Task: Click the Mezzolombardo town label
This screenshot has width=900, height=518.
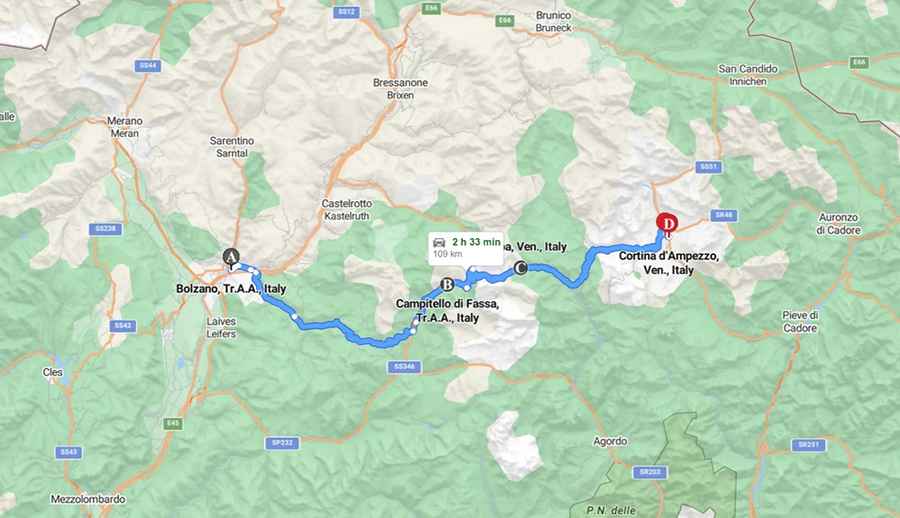Action: tap(88, 499)
